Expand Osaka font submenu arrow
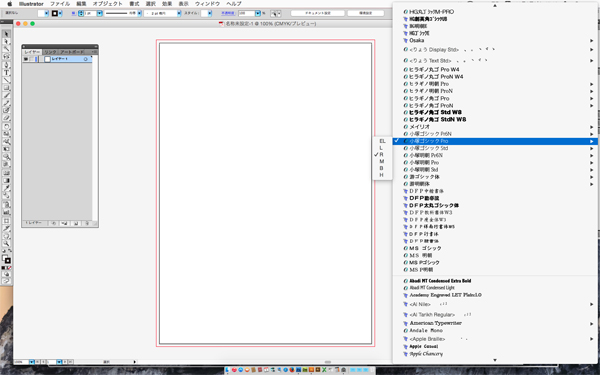 592,40
